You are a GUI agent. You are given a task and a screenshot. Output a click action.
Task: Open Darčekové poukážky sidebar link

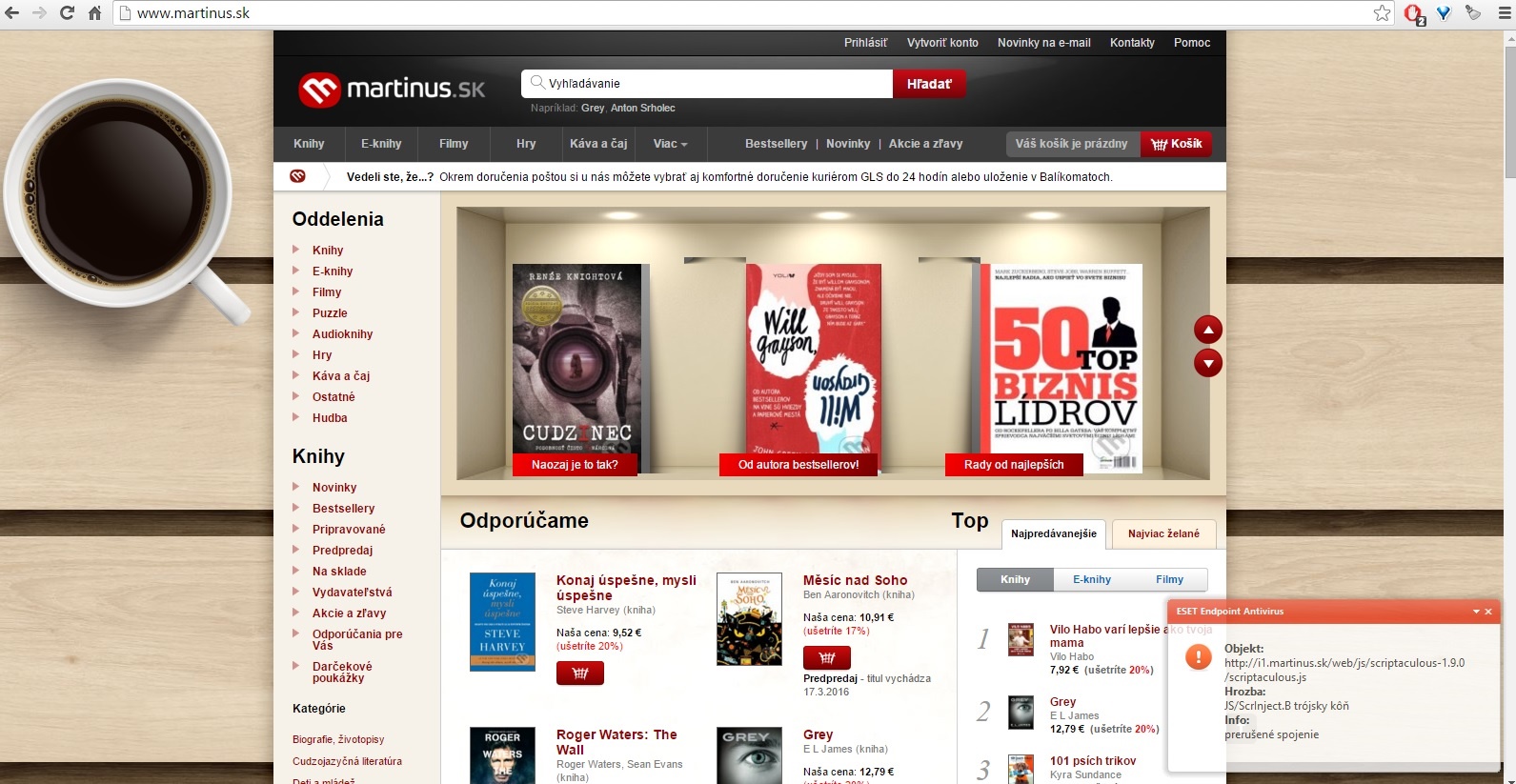click(x=342, y=673)
